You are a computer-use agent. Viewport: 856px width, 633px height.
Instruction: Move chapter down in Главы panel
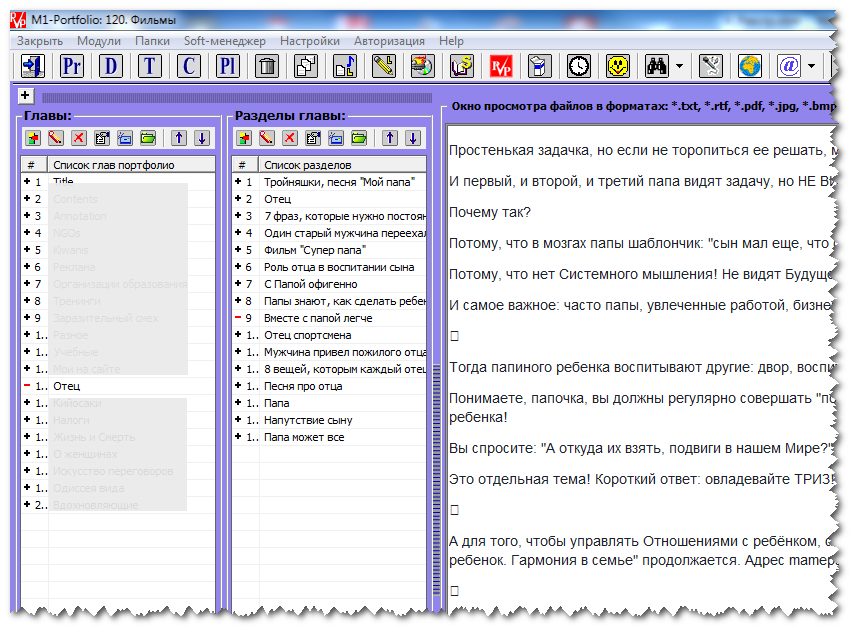pos(202,138)
